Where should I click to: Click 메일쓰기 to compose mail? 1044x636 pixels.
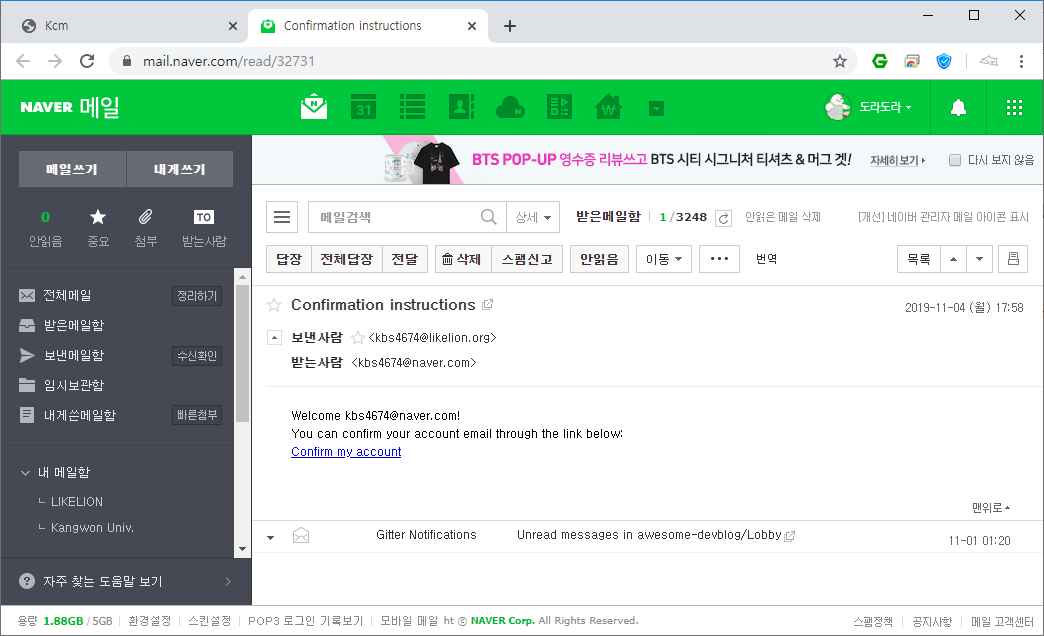(72, 169)
